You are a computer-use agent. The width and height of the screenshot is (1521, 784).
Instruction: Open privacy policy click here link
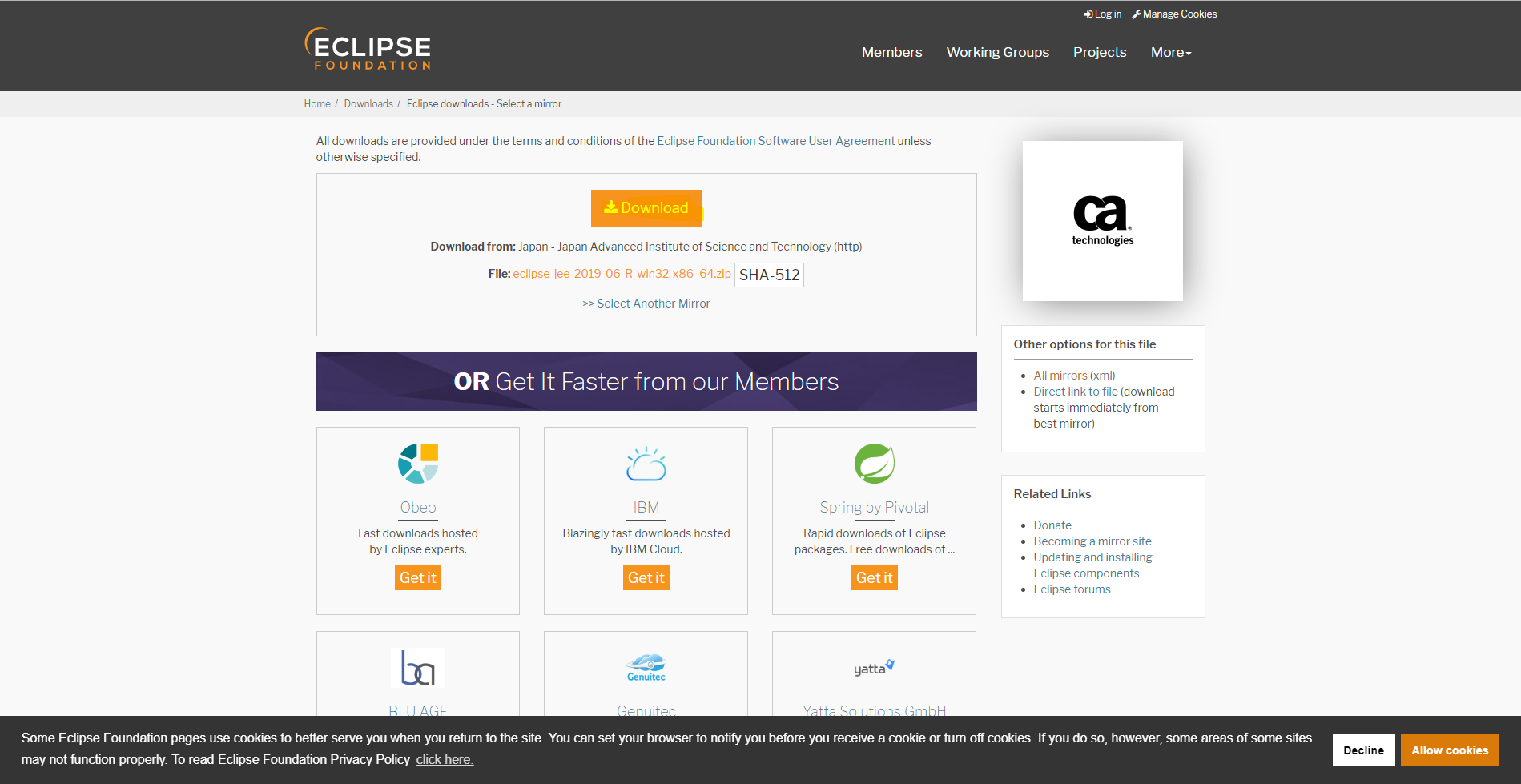pos(445,759)
